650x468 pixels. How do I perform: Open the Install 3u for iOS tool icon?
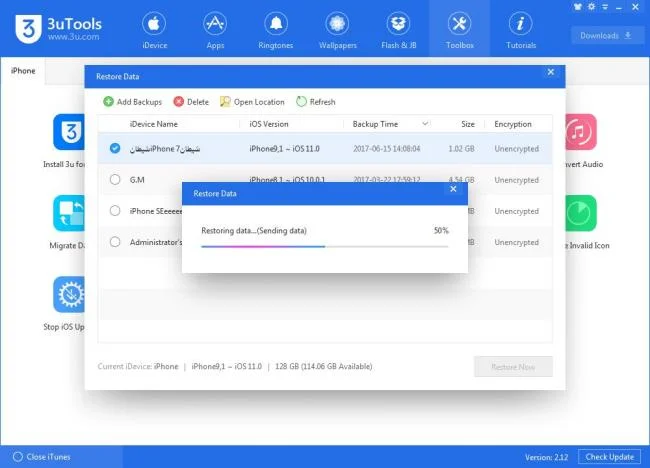point(69,132)
